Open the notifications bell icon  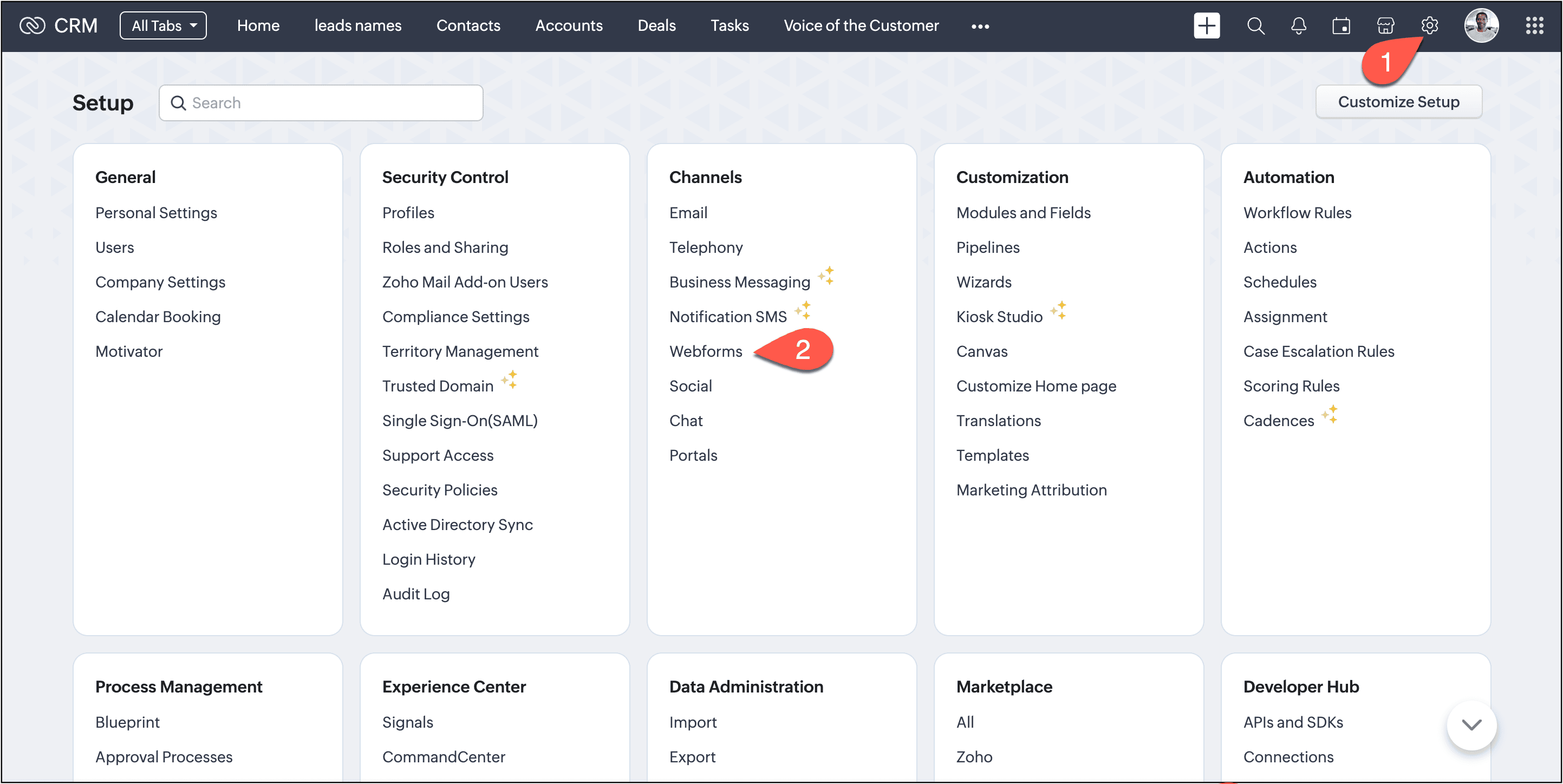pos(1298,25)
